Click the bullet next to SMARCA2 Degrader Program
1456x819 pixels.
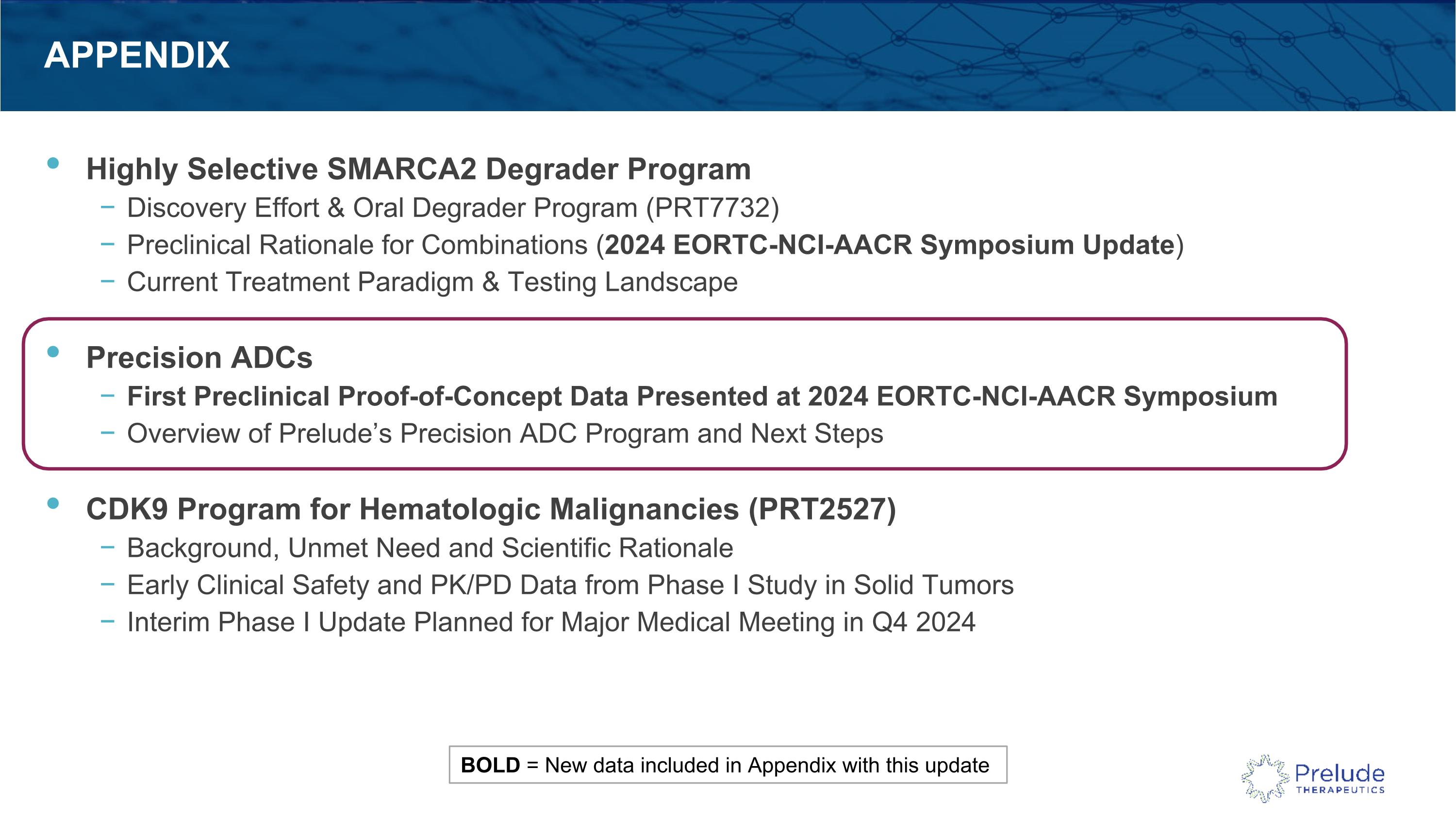click(x=53, y=163)
